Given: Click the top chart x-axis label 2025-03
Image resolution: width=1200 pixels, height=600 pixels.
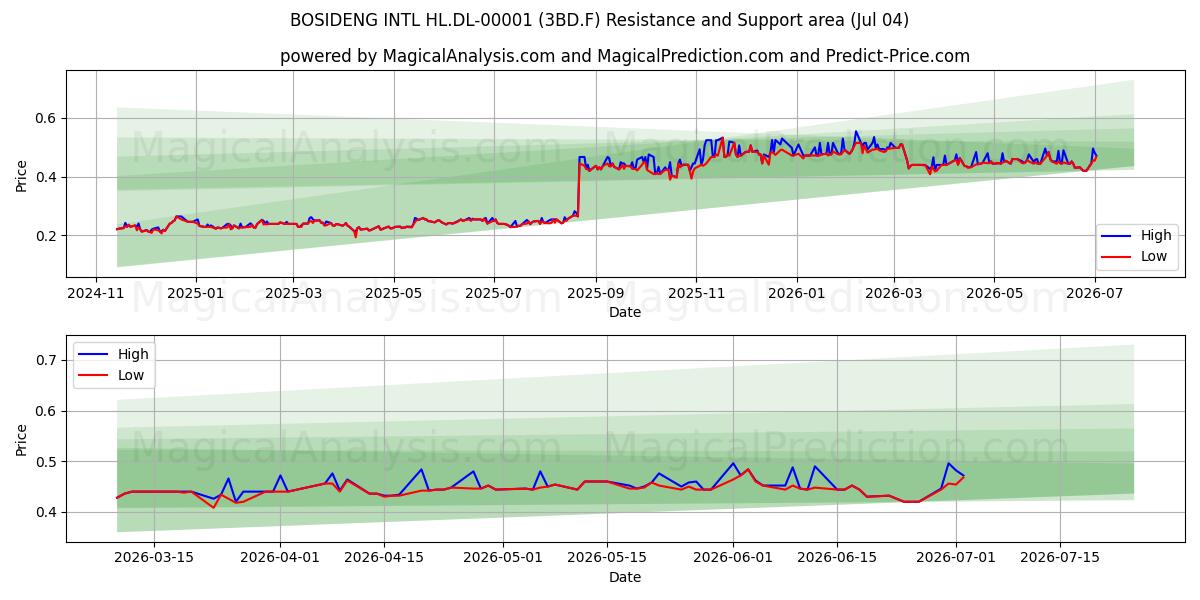Looking at the screenshot, I should pyautogui.click(x=293, y=294).
